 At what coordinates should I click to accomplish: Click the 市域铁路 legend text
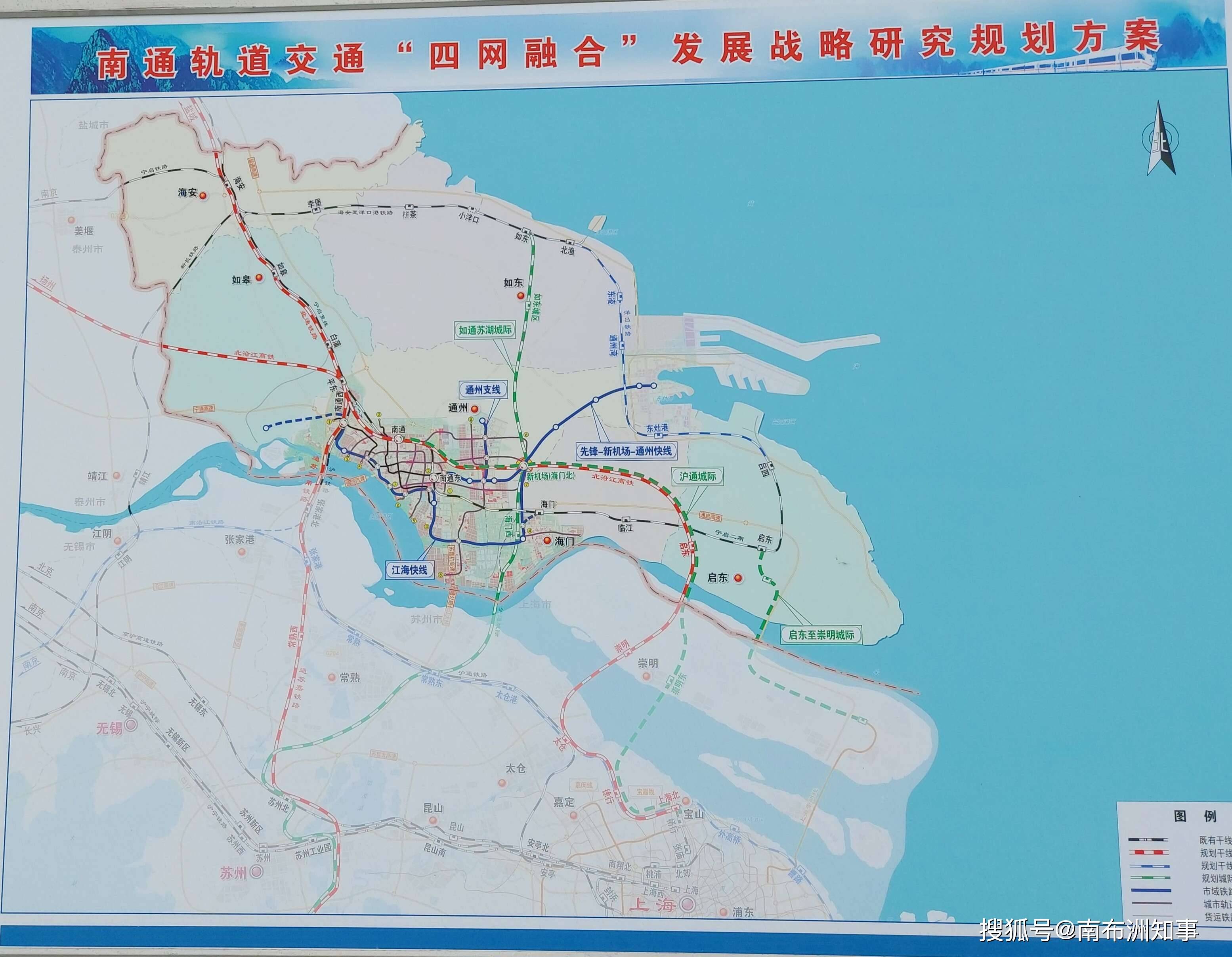1217,892
